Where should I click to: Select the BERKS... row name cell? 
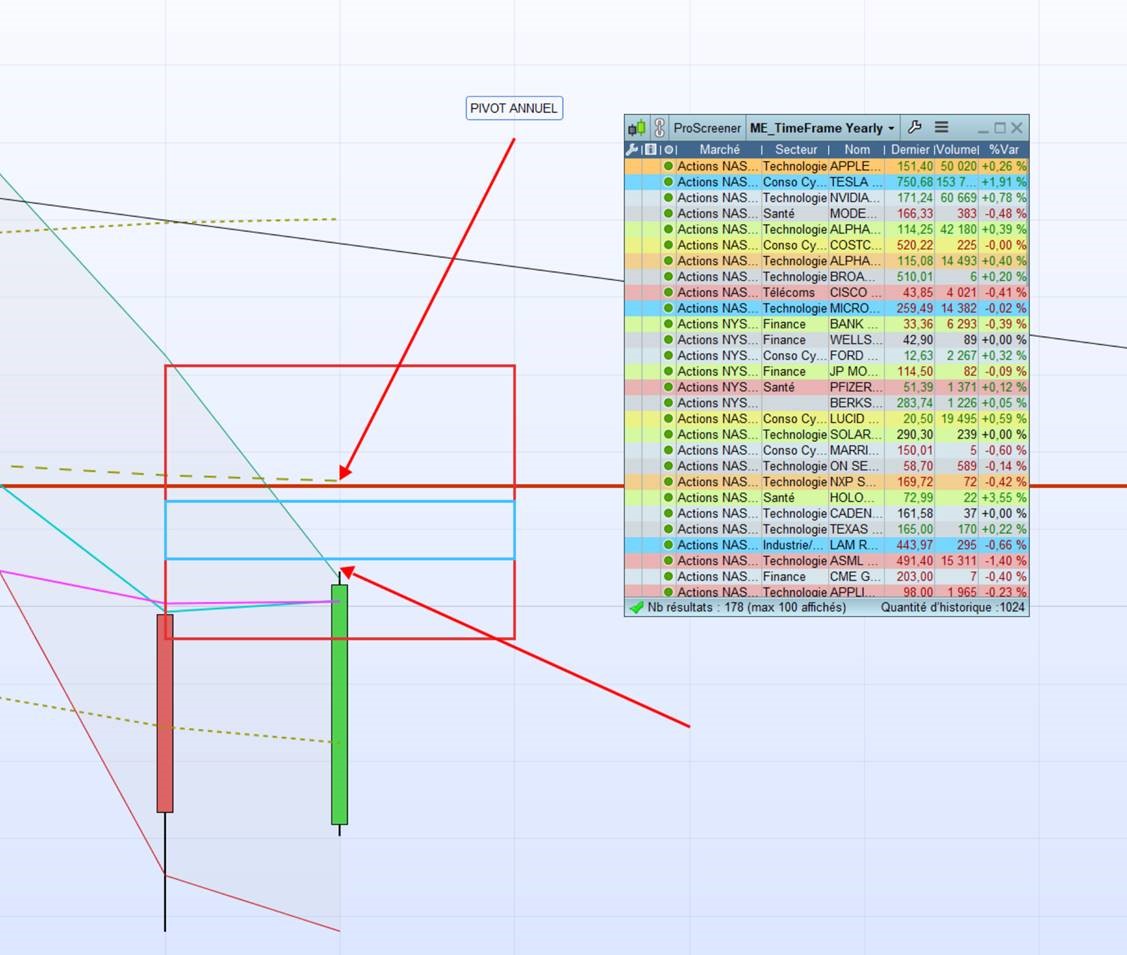(855, 403)
